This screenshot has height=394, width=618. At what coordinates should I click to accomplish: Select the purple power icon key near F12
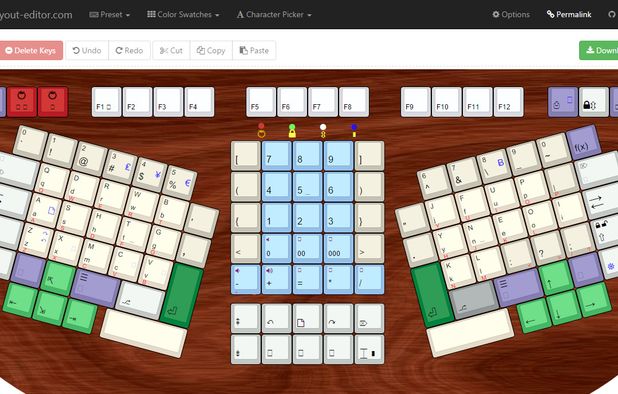(563, 102)
